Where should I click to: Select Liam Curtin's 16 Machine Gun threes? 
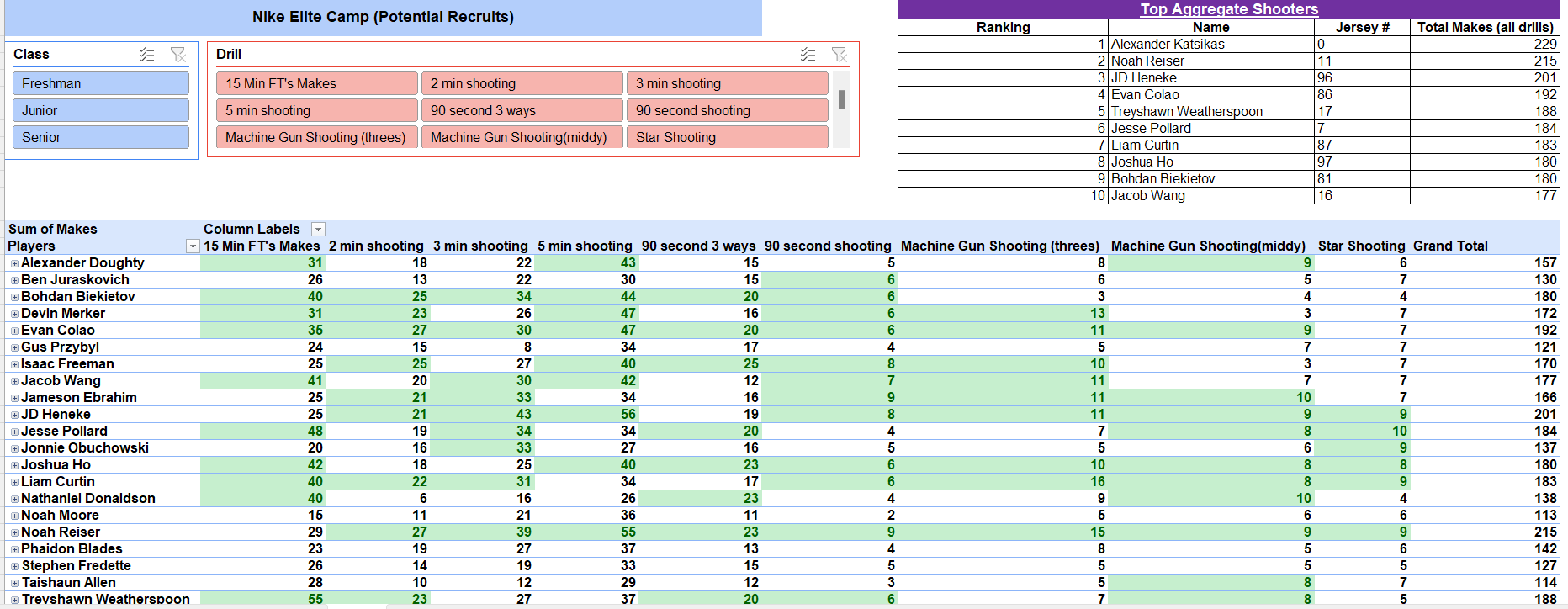click(x=1001, y=481)
